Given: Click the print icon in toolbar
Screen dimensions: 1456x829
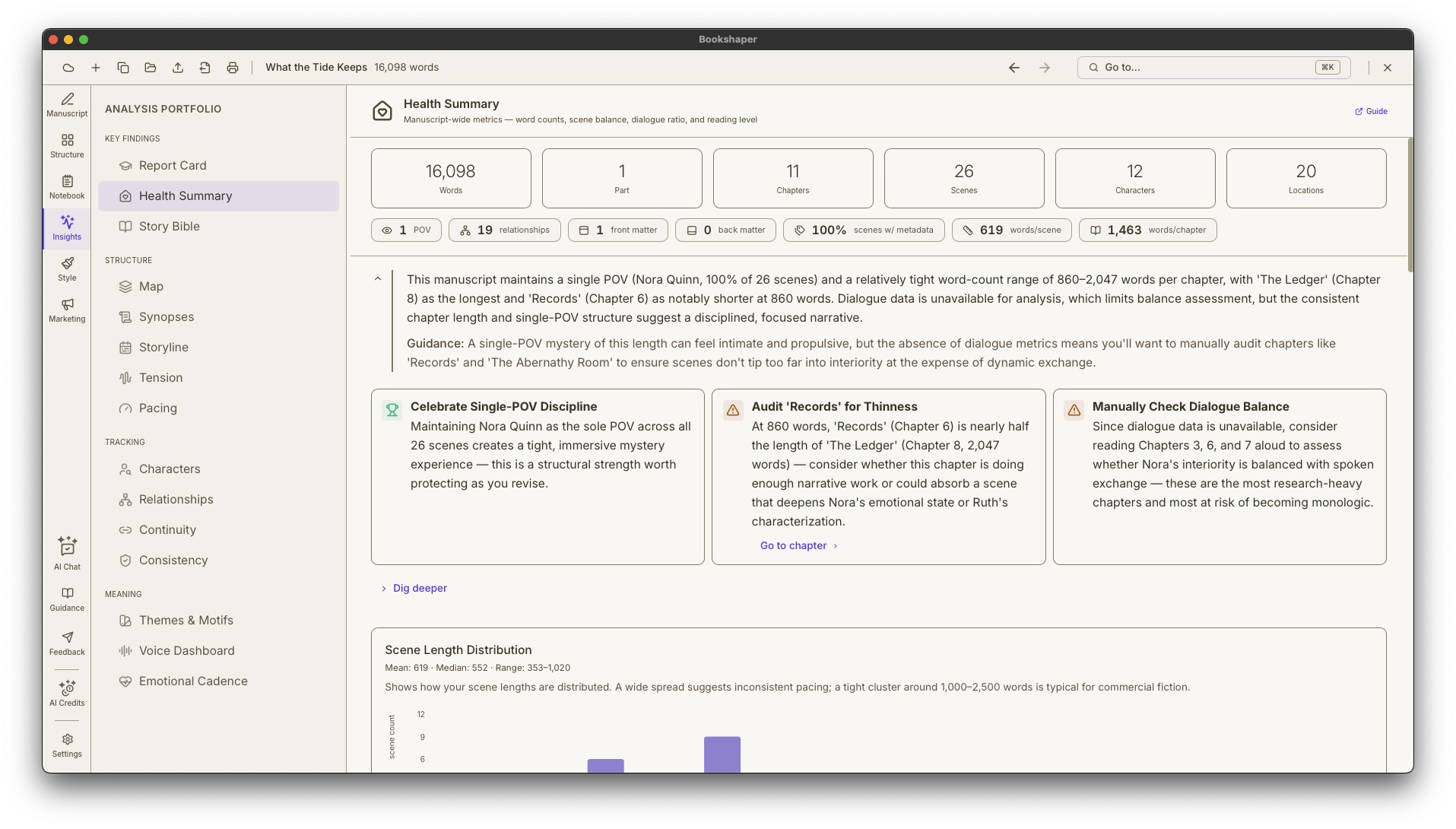Looking at the screenshot, I should [x=233, y=68].
